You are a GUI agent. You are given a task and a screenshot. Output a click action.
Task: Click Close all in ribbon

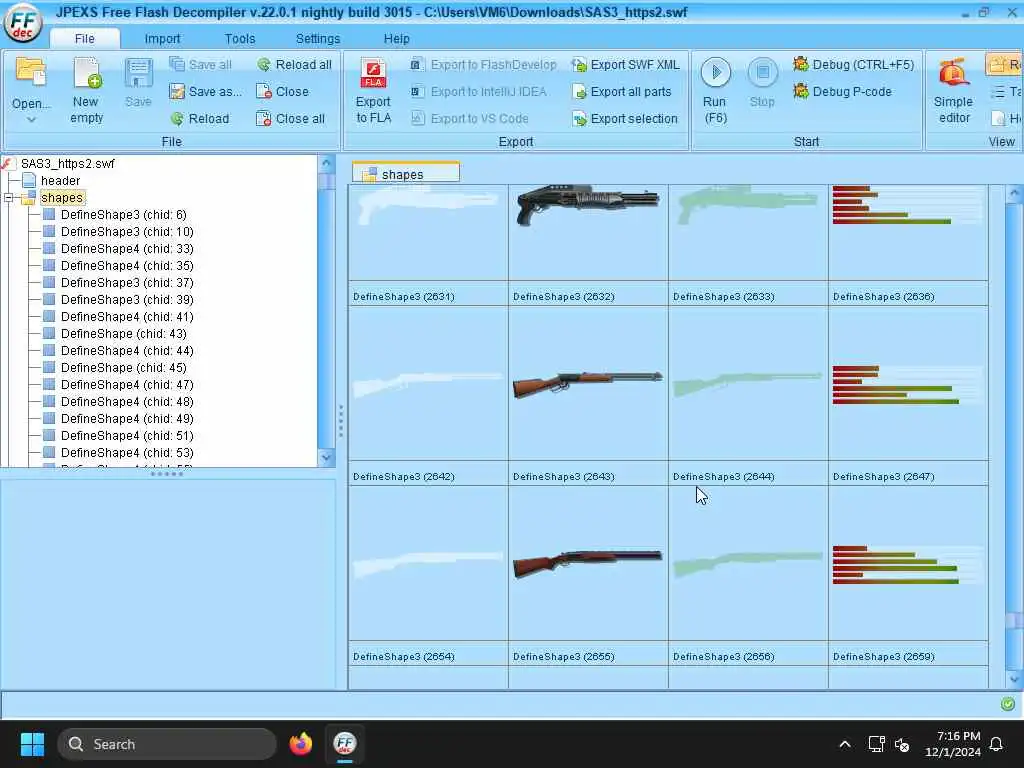290,118
